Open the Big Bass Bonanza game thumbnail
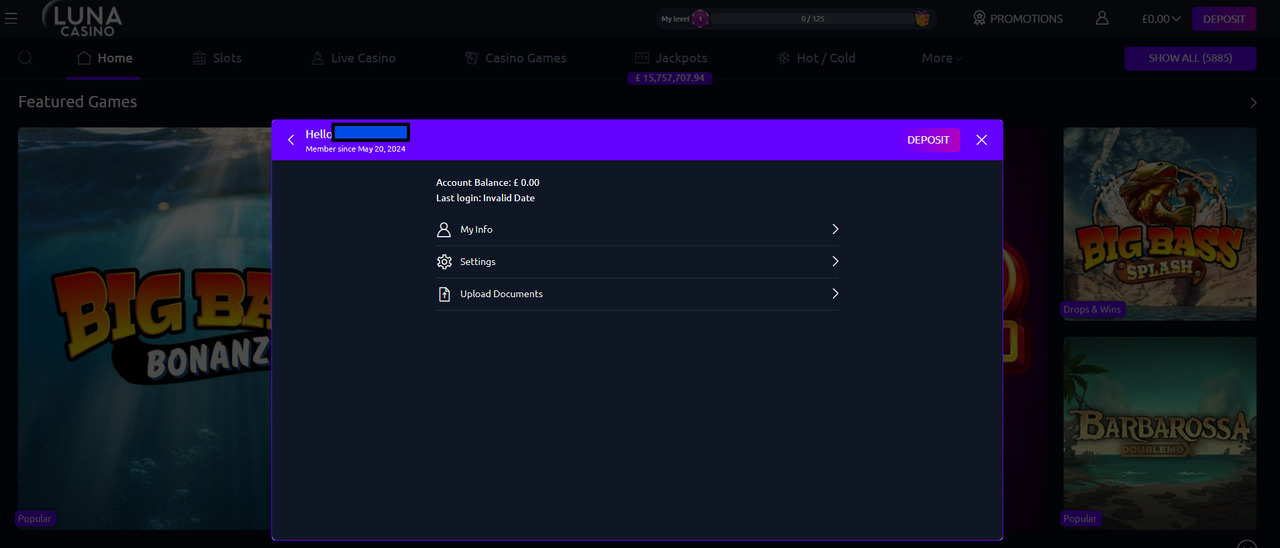The width and height of the screenshot is (1280, 548). click(145, 328)
